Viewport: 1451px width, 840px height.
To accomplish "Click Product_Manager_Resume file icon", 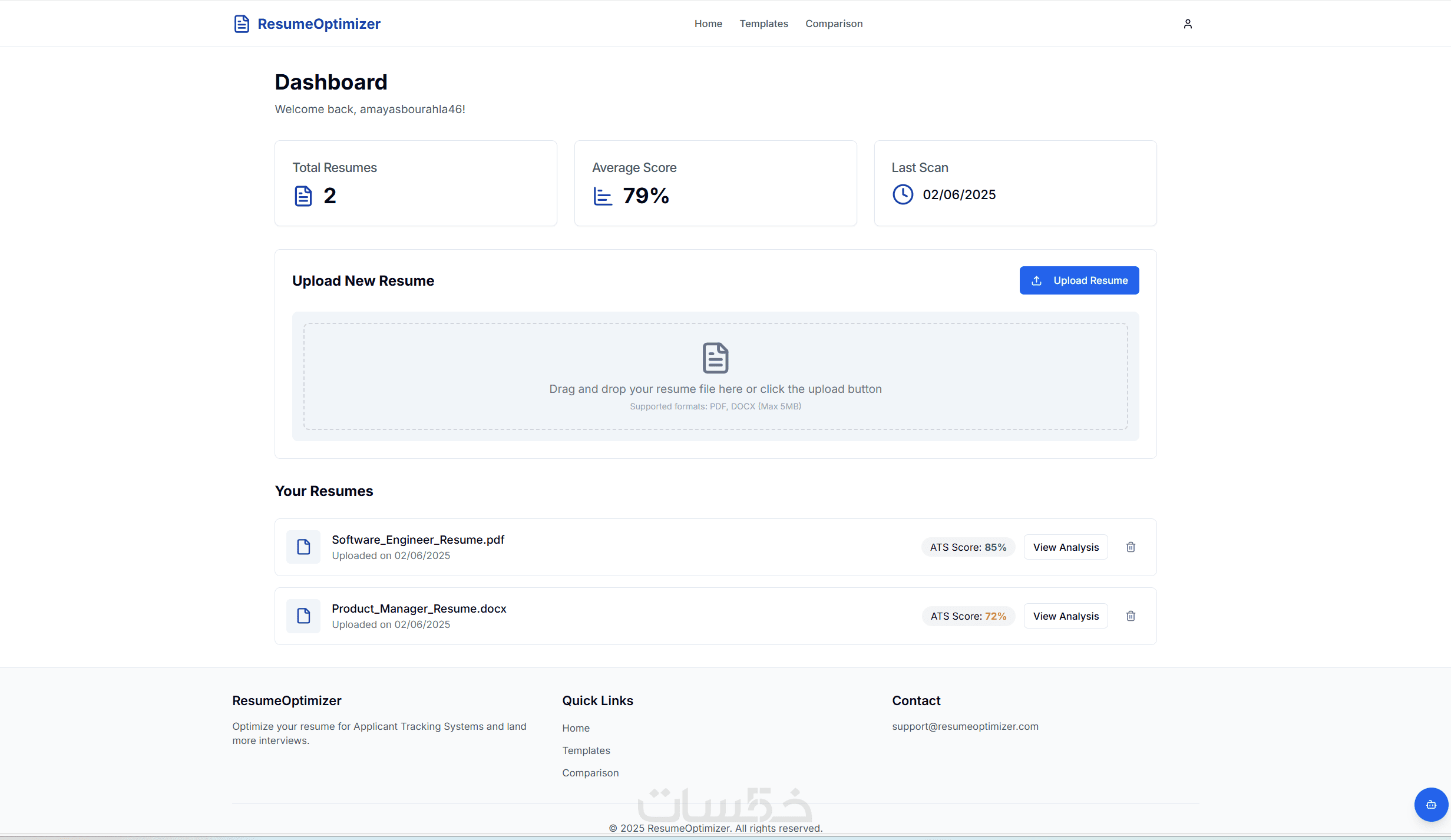I will pyautogui.click(x=303, y=616).
